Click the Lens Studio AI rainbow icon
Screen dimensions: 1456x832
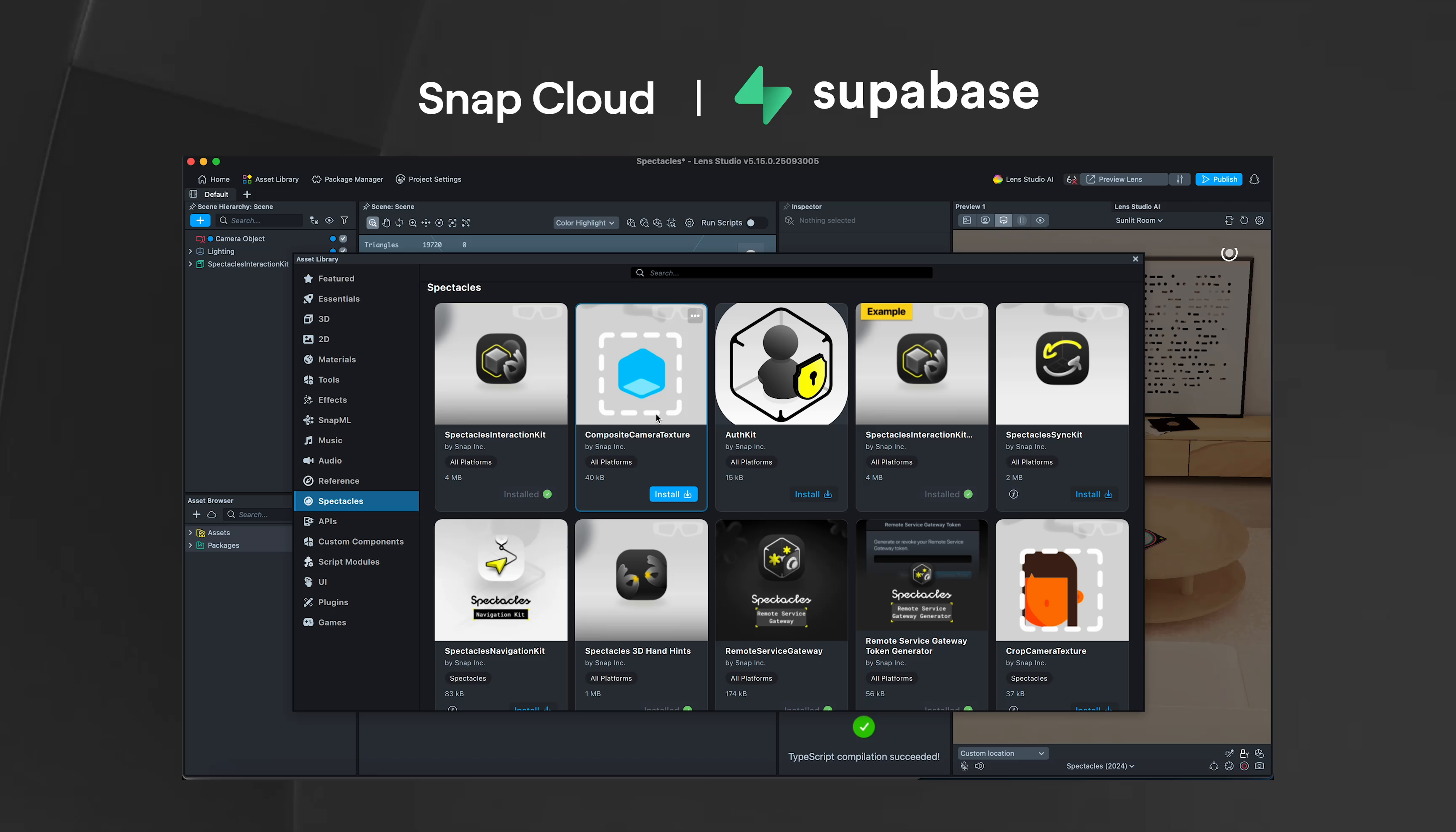(997, 180)
